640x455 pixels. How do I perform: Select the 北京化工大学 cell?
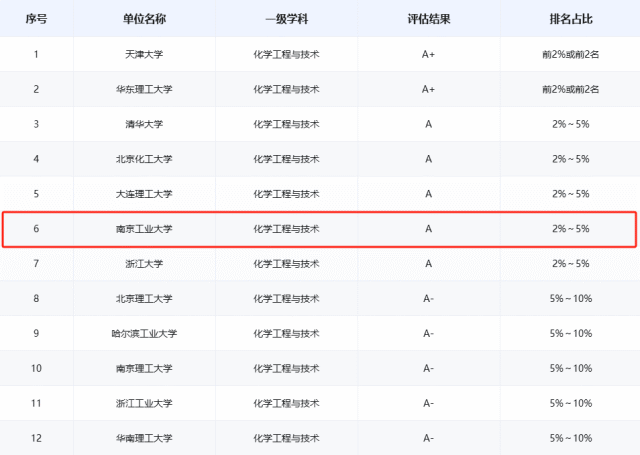tap(144, 159)
